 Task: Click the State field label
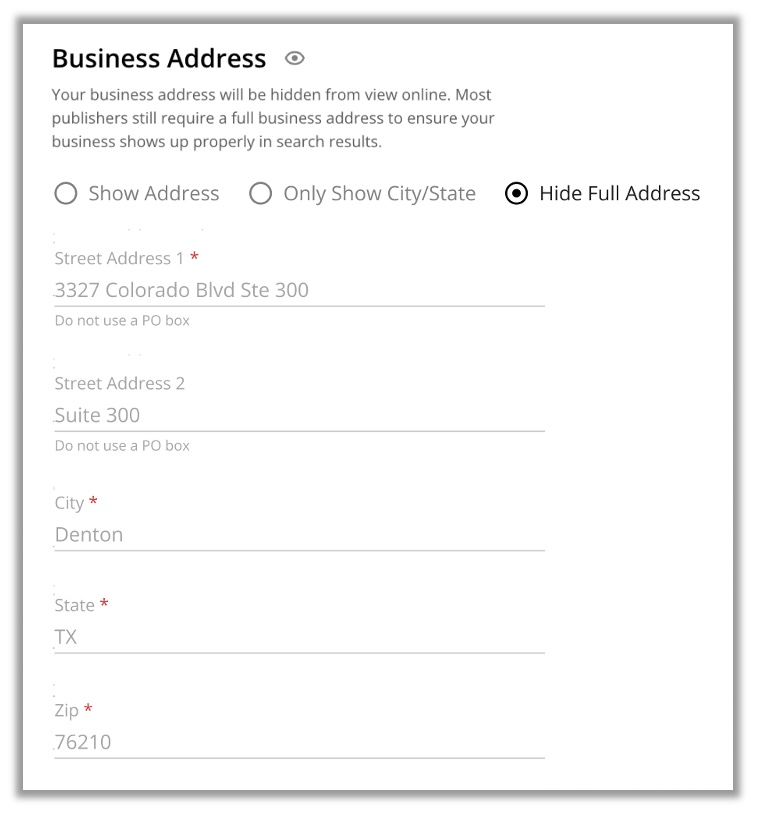[x=74, y=605]
